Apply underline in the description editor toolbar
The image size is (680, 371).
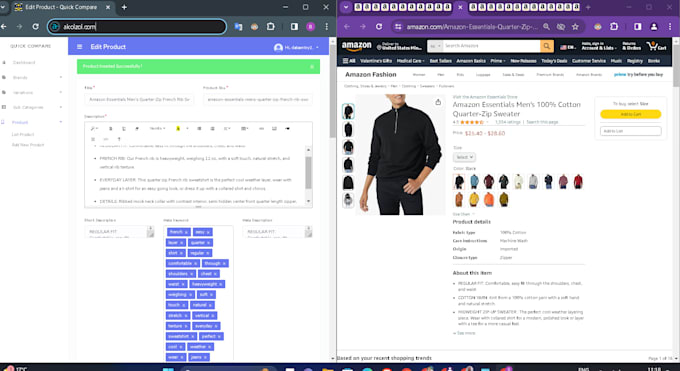pos(124,128)
